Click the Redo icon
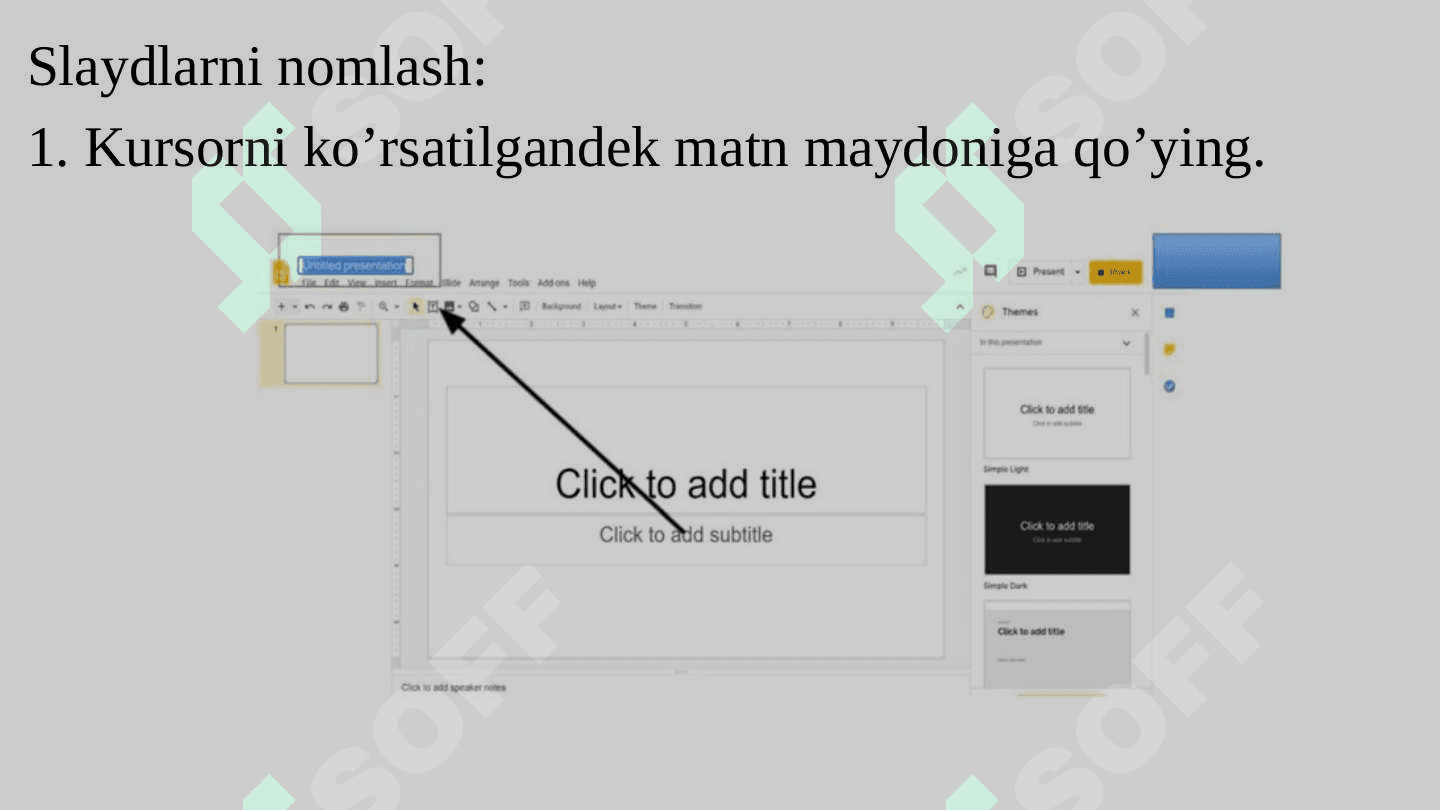Viewport: 1440px width, 810px height. tap(327, 307)
